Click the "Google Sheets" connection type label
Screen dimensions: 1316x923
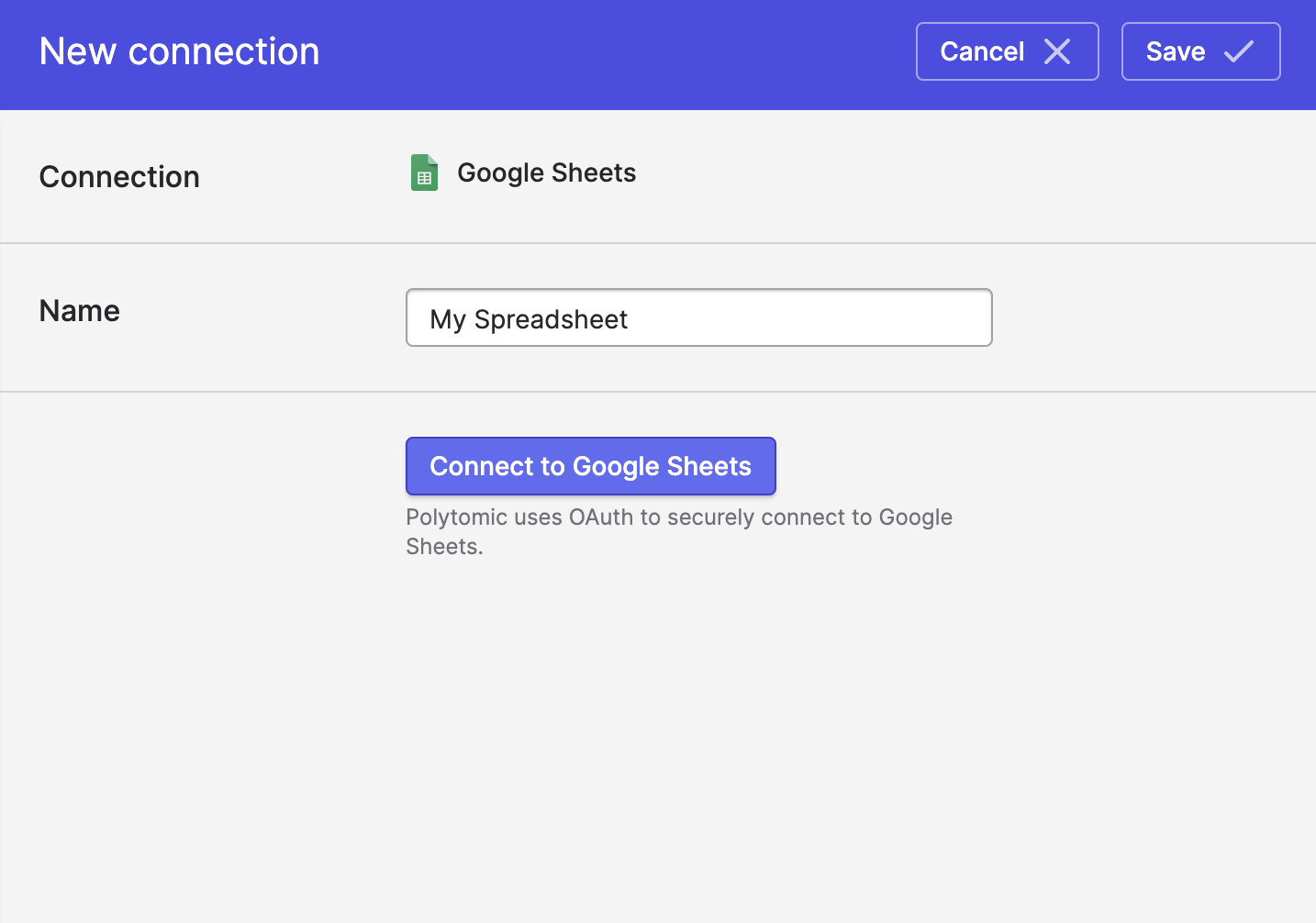[x=546, y=172]
